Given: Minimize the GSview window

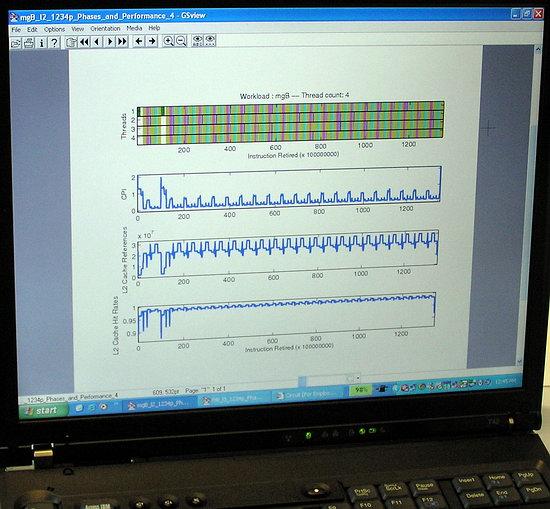Looking at the screenshot, I should pyautogui.click(x=515, y=14).
